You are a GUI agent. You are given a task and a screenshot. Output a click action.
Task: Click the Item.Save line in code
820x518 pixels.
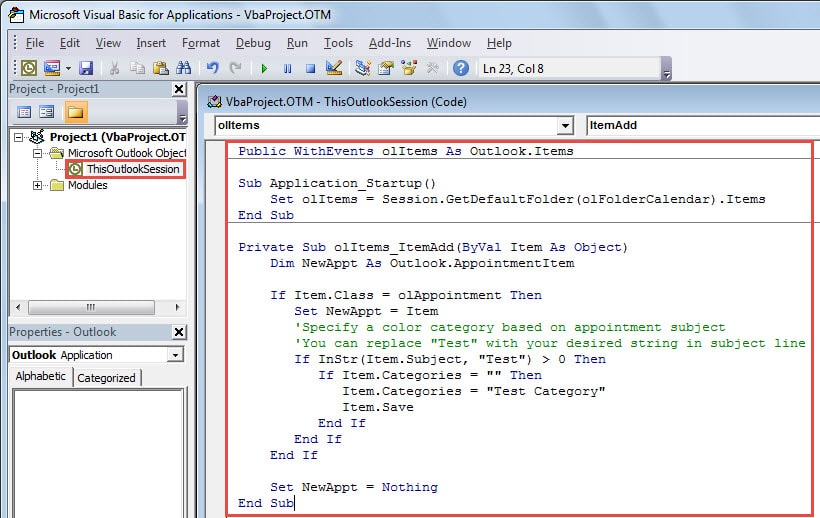pyautogui.click(x=378, y=407)
